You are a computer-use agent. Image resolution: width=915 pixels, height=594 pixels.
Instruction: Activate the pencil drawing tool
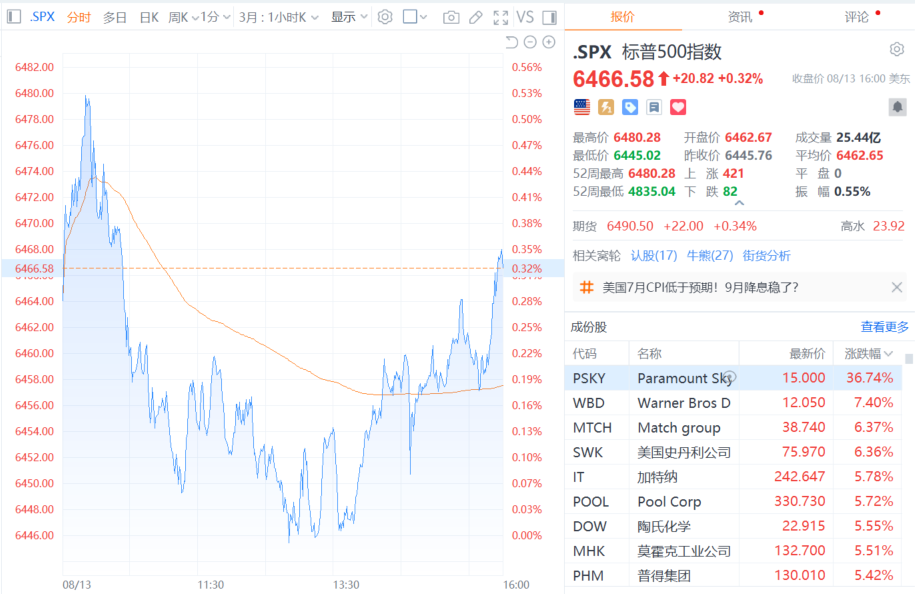click(476, 18)
